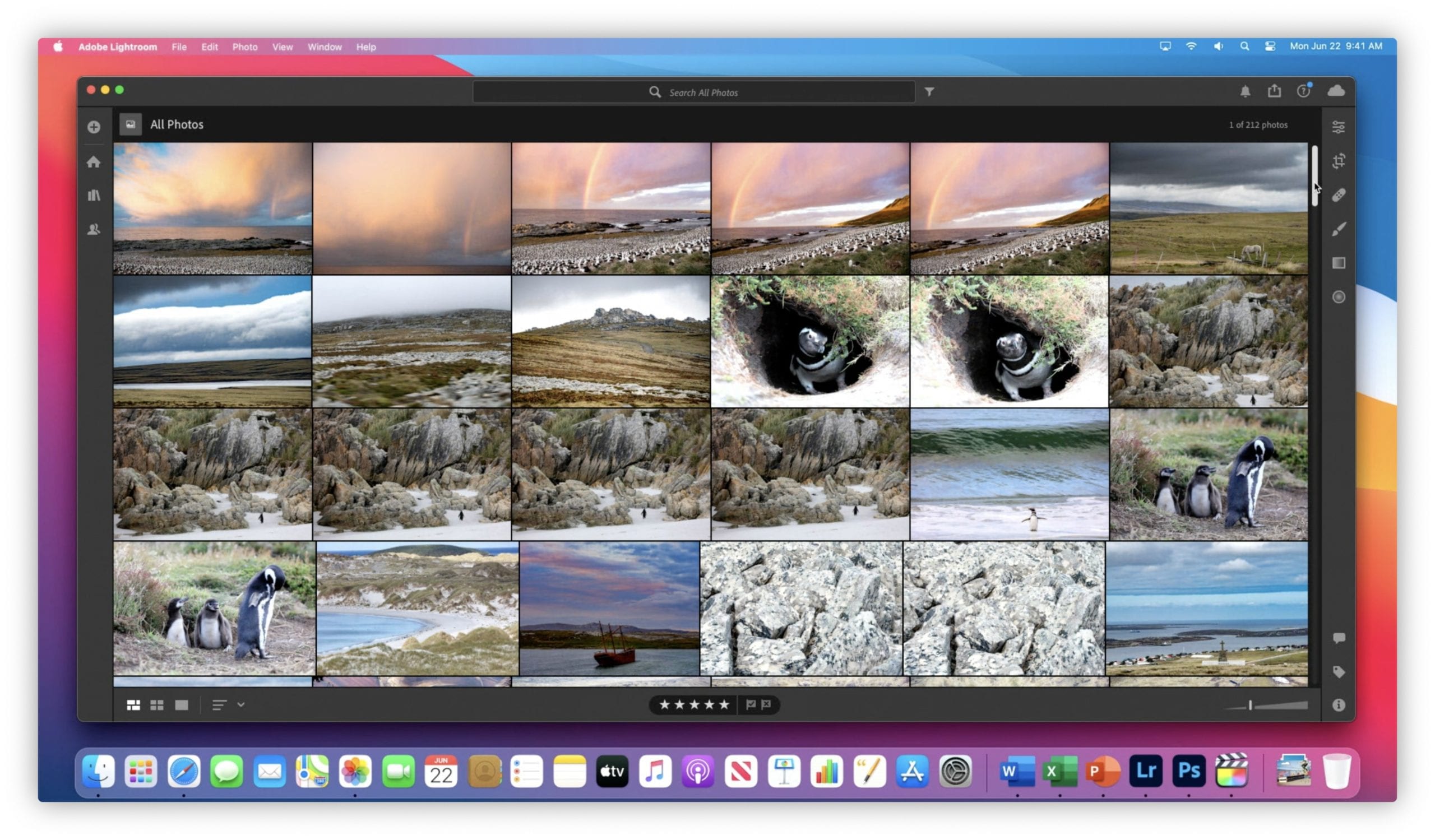The height and width of the screenshot is (840, 1435).
Task: Set rating to one star
Action: pyautogui.click(x=664, y=704)
